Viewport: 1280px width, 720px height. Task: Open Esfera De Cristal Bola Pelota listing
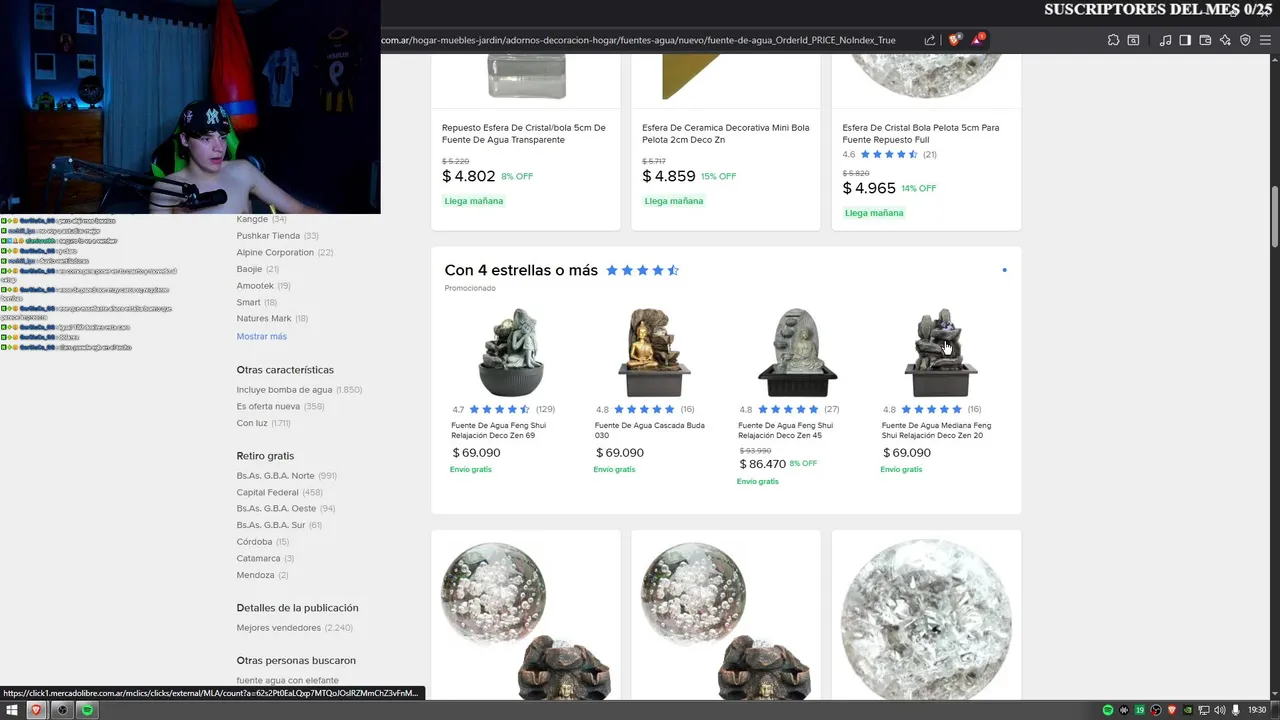(x=920, y=133)
